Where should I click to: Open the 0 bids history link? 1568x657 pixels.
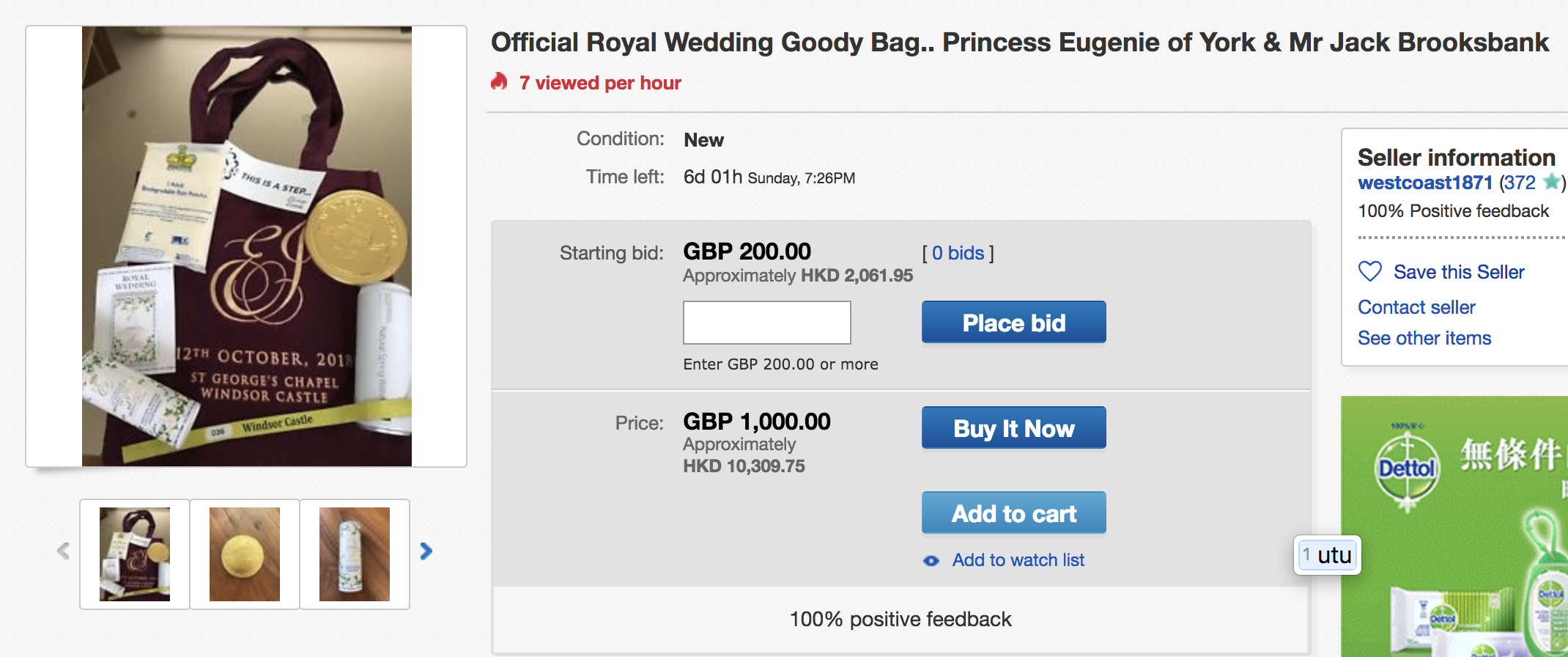[x=958, y=253]
